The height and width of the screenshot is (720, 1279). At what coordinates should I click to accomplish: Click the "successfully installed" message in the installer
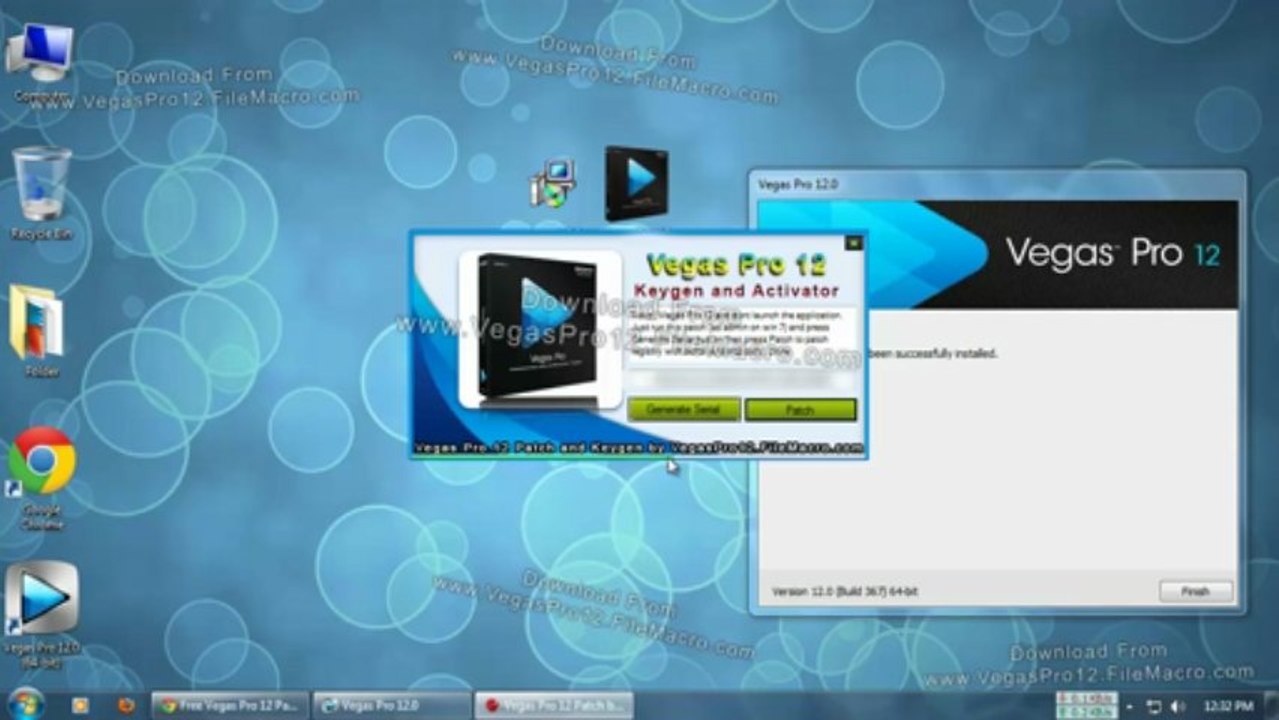click(x=932, y=353)
